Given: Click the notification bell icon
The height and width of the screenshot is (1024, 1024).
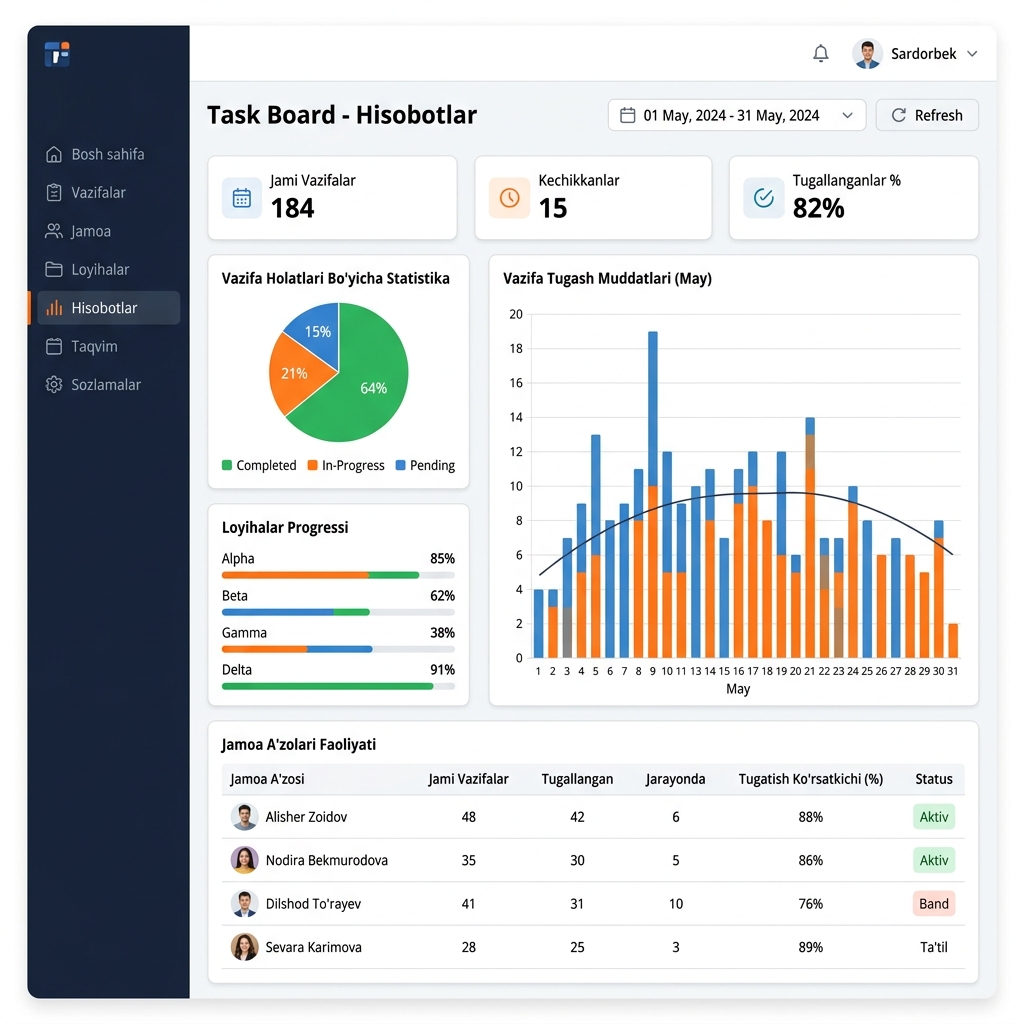Looking at the screenshot, I should (x=821, y=54).
